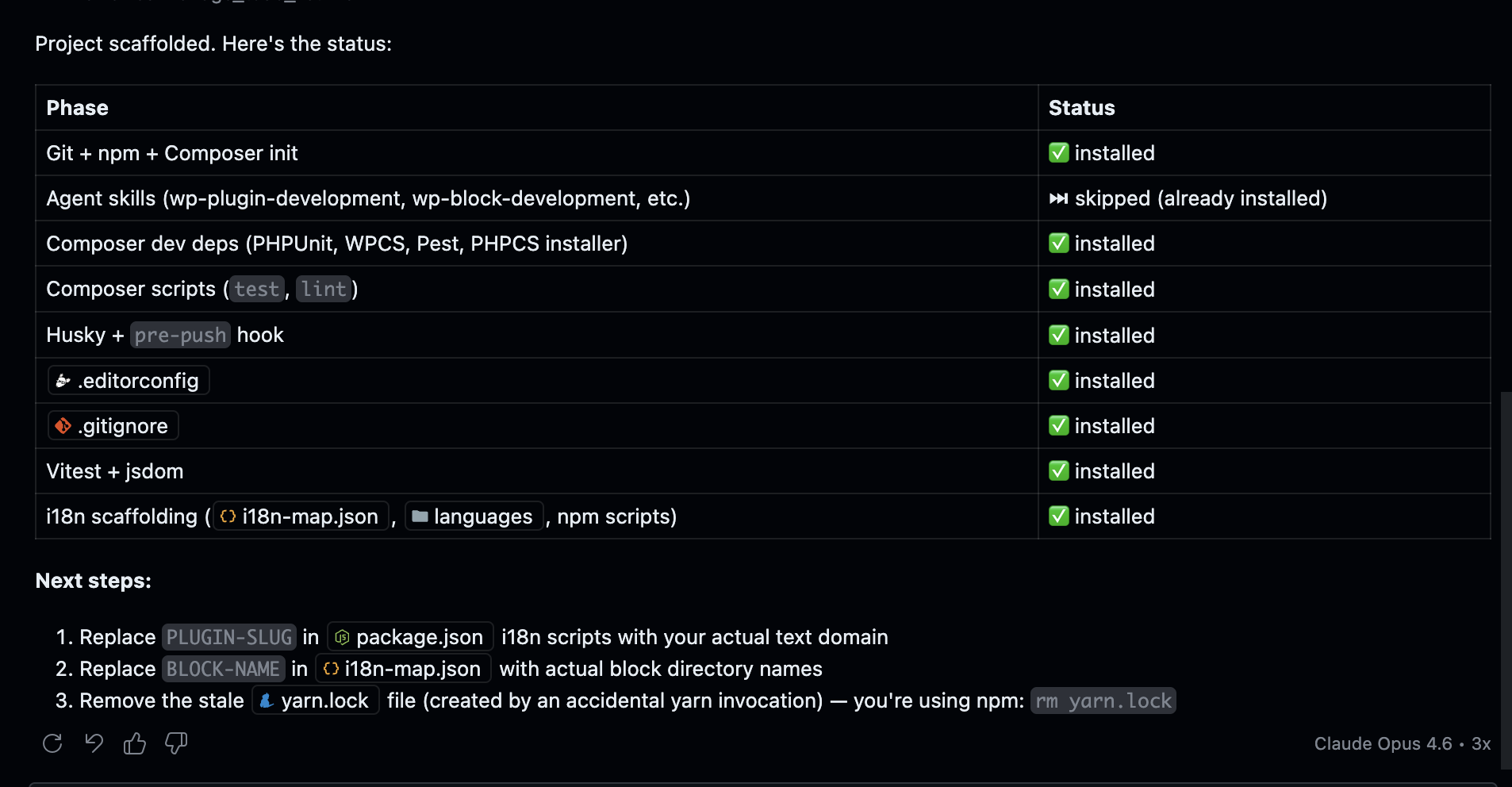
Task: Click the PLUGIN-SLUG code placeholder
Action: 229,637
